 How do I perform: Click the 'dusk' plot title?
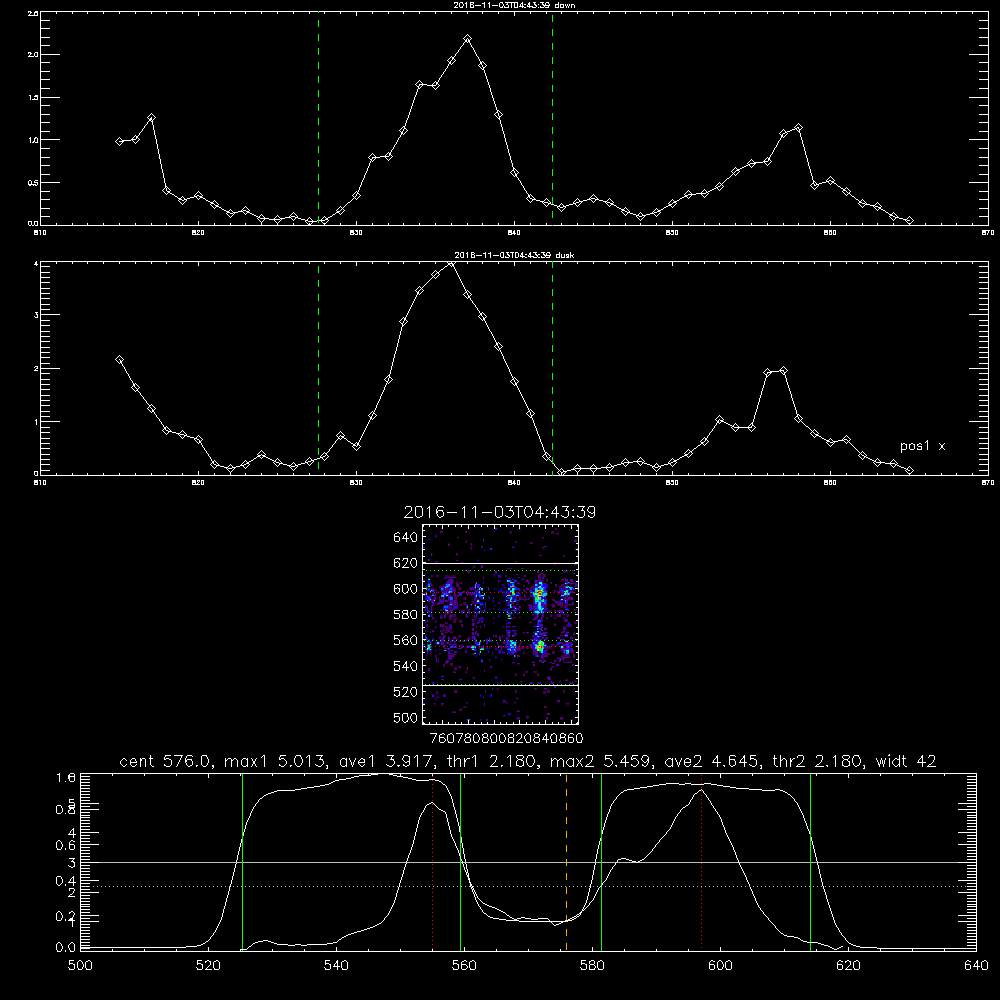click(x=514, y=255)
